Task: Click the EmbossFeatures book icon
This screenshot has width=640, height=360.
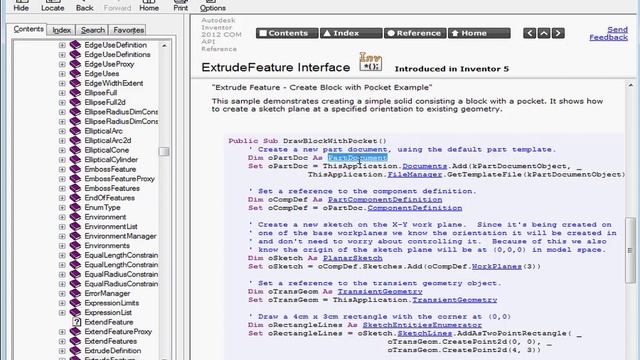Action: tap(75, 188)
